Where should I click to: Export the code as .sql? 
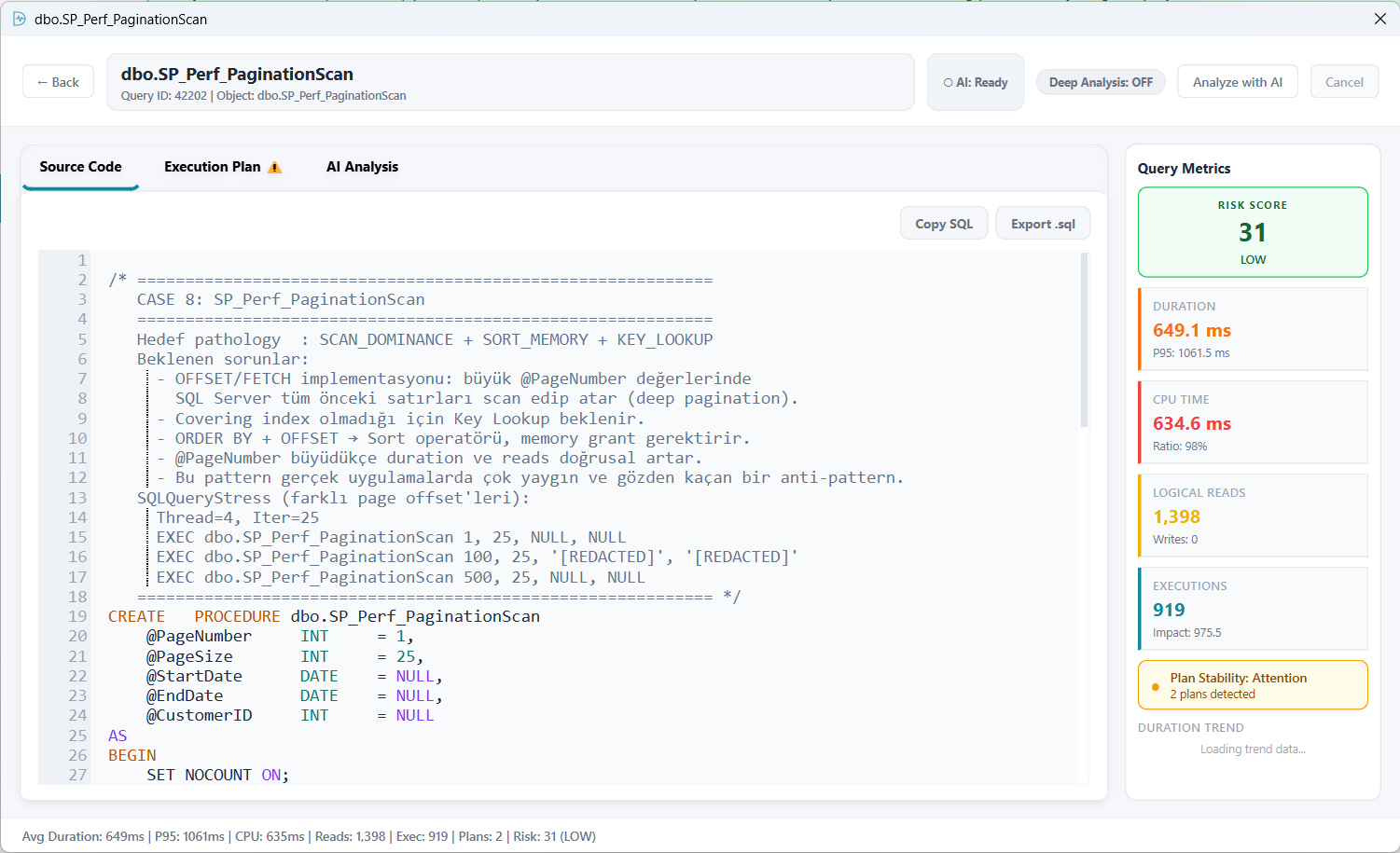point(1043,224)
